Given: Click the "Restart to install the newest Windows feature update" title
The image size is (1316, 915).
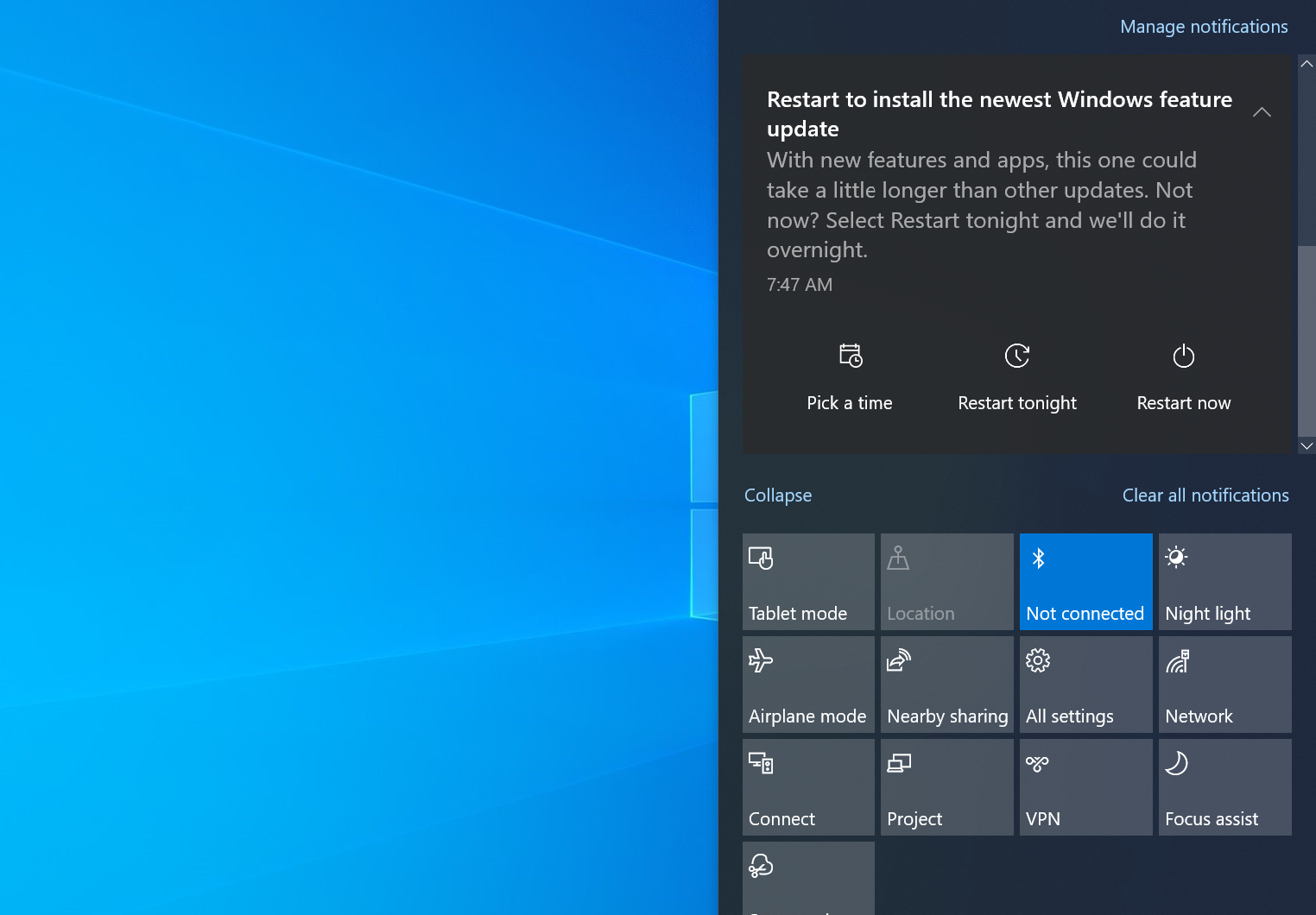Looking at the screenshot, I should [999, 114].
